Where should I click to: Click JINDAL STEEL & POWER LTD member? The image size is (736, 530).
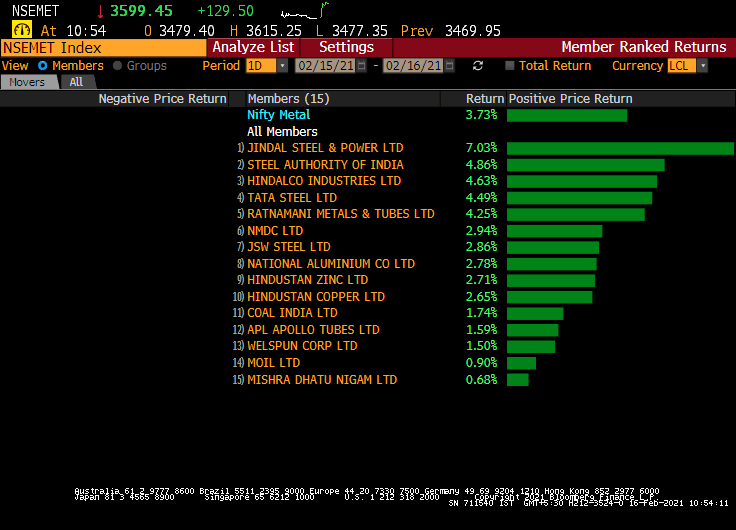(325, 148)
